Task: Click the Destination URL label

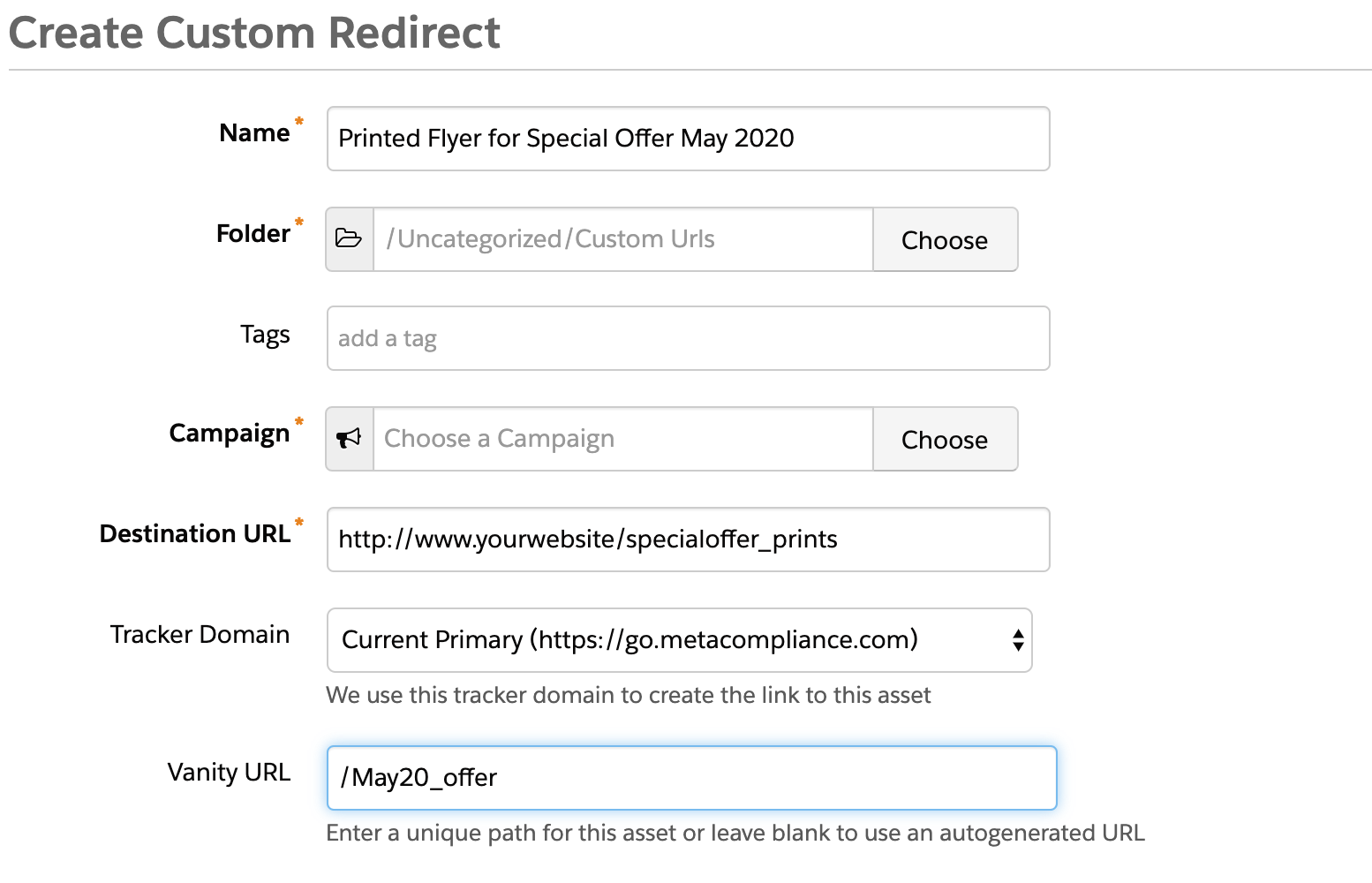Action: 194,534
